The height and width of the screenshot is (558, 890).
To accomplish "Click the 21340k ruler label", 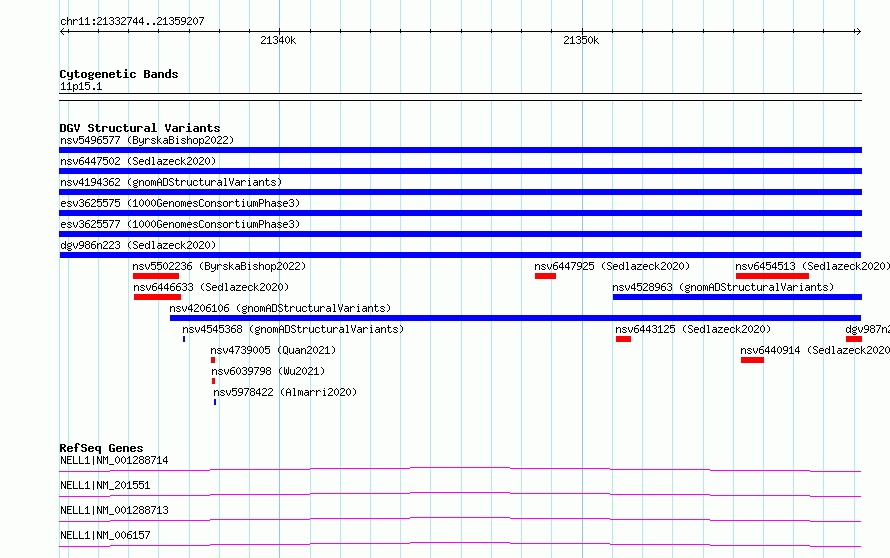I will 278,40.
